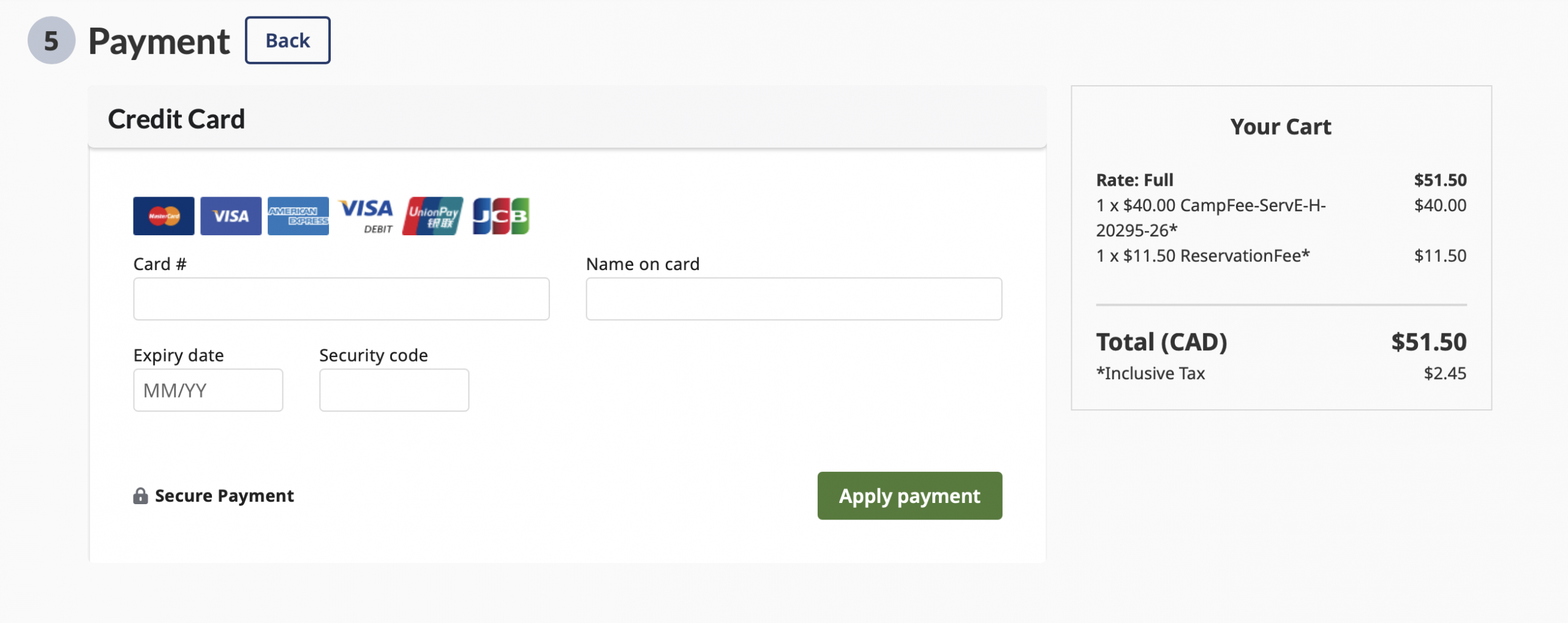The height and width of the screenshot is (623, 1568).
Task: Click the Secure Payment padlock icon
Action: point(140,496)
